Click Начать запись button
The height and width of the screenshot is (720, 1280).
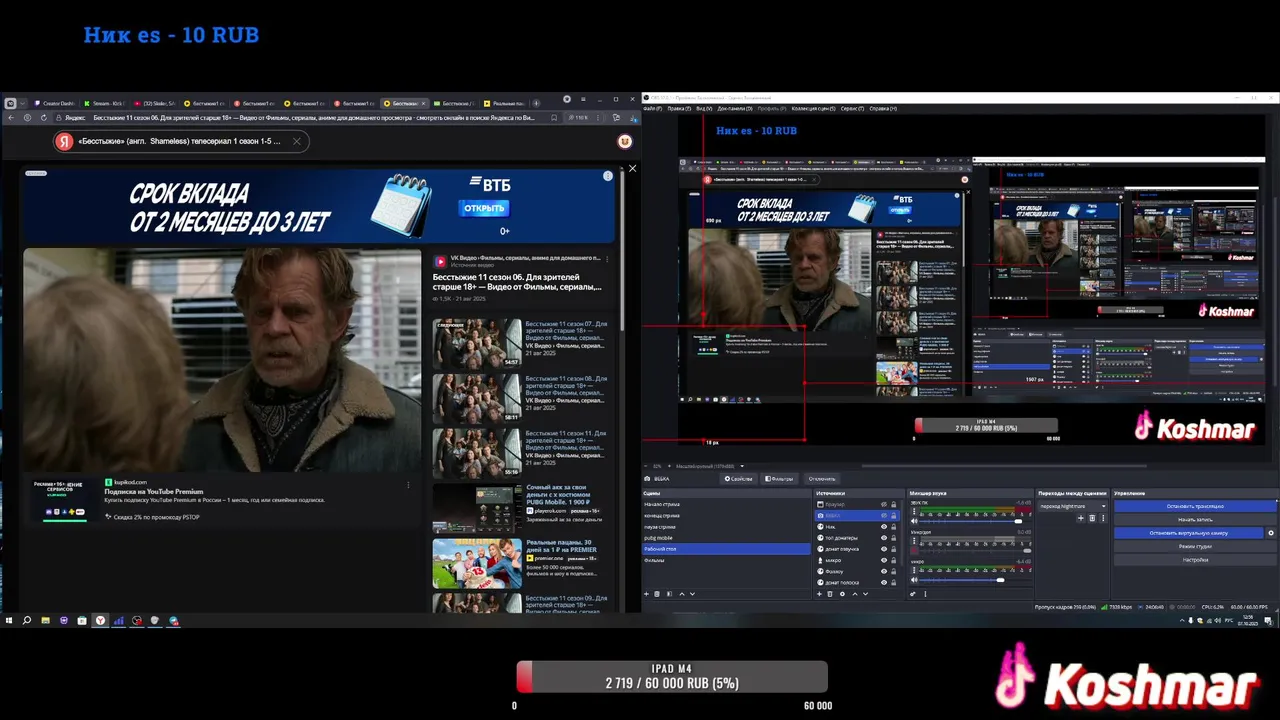point(1195,520)
